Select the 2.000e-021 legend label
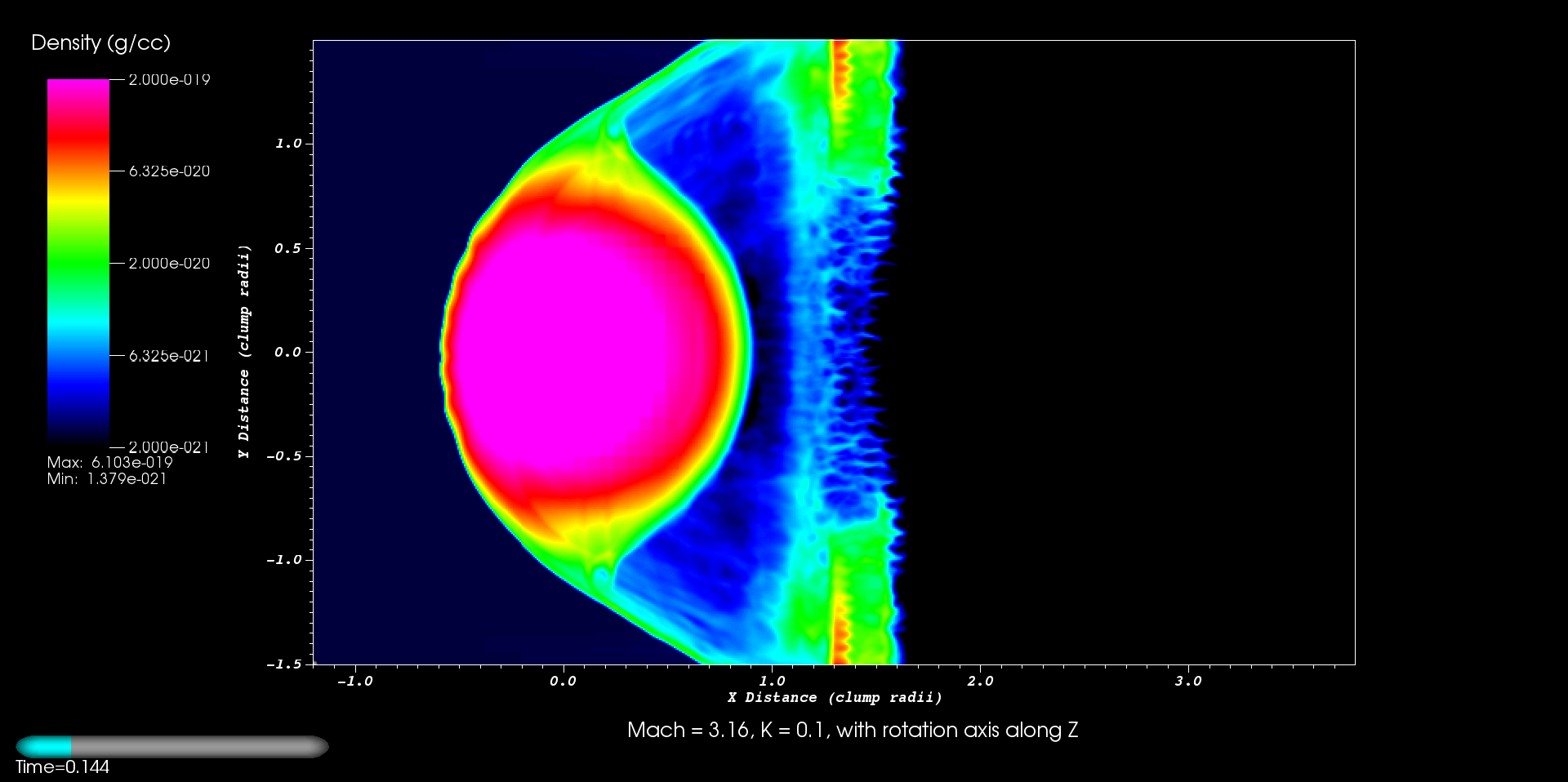This screenshot has width=1568, height=782. pyautogui.click(x=170, y=447)
